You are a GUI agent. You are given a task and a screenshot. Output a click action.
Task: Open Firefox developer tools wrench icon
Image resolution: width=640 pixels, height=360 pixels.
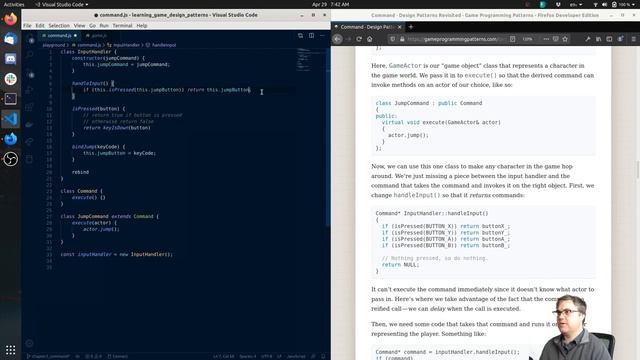tap(587, 39)
